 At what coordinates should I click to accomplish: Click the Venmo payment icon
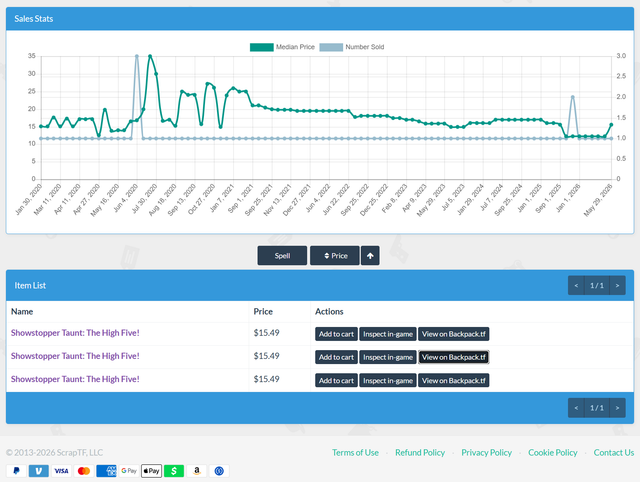[x=39, y=471]
